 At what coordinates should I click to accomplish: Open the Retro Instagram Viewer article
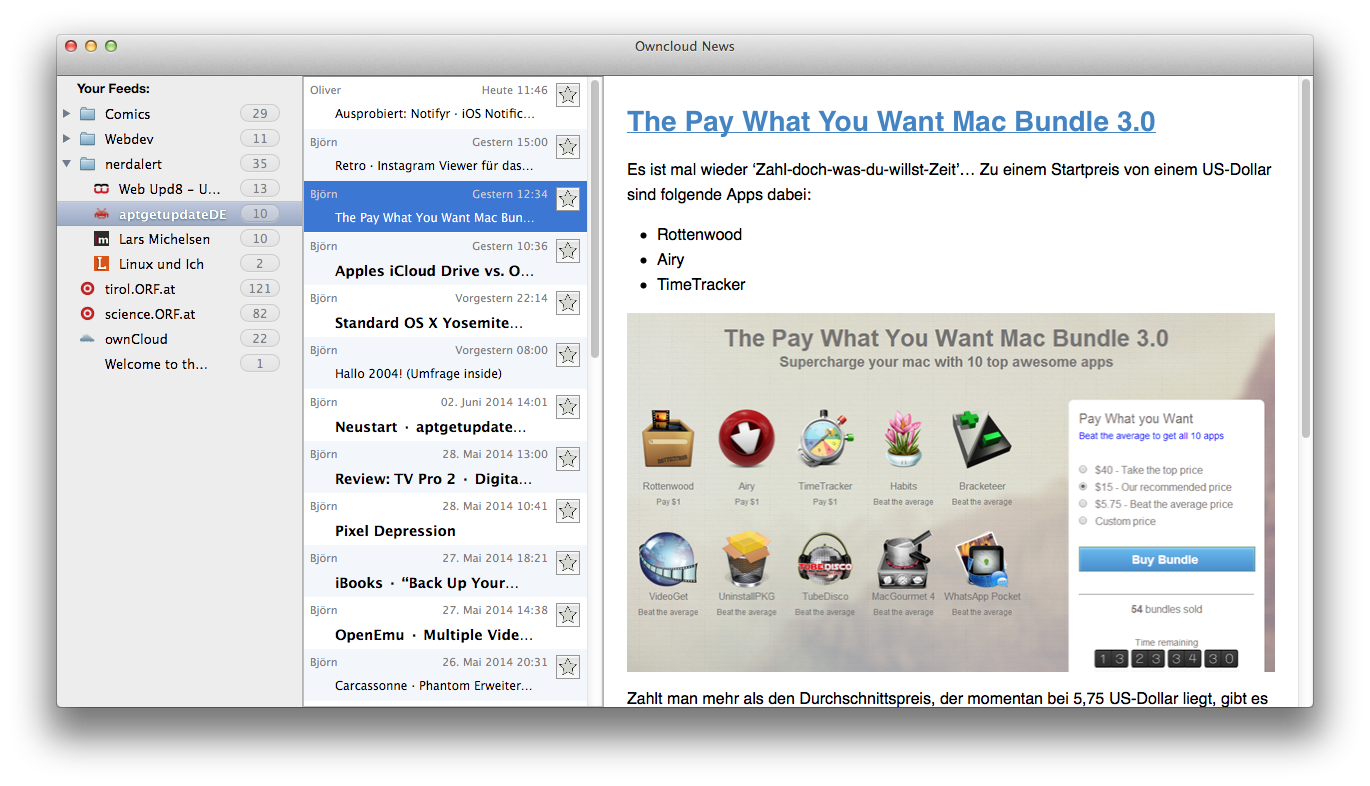click(x=445, y=155)
